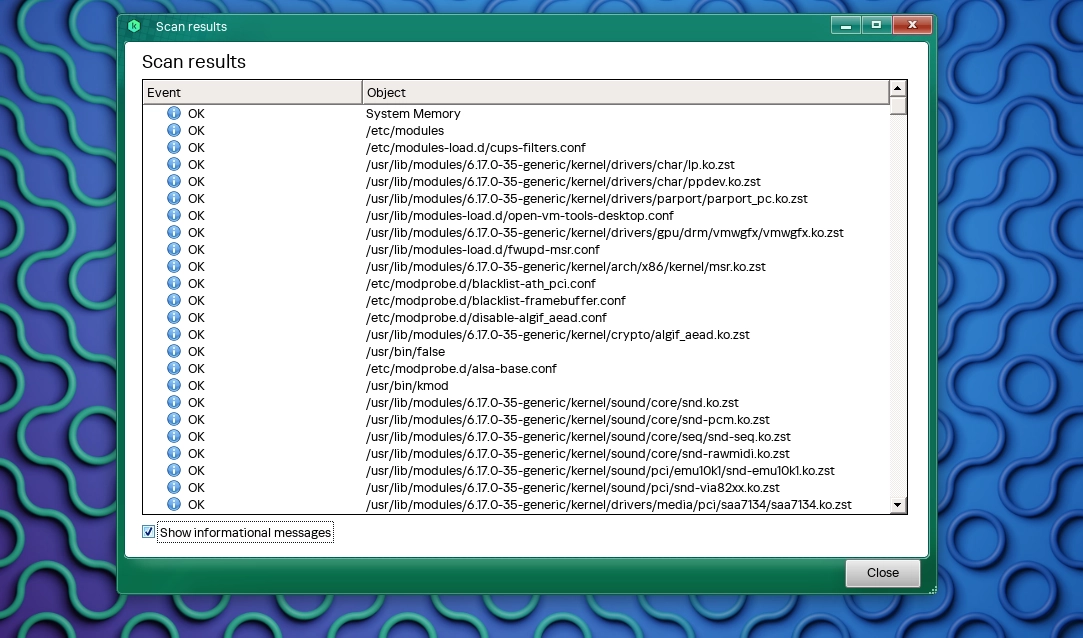Click the info icon for ppdev.ko.zst row
Image resolution: width=1083 pixels, height=638 pixels.
[174, 182]
